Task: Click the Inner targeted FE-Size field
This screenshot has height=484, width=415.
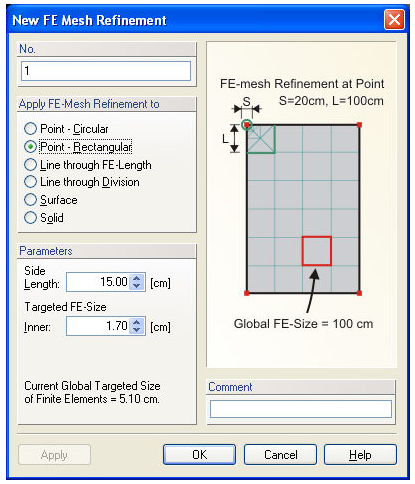Action: (99, 326)
